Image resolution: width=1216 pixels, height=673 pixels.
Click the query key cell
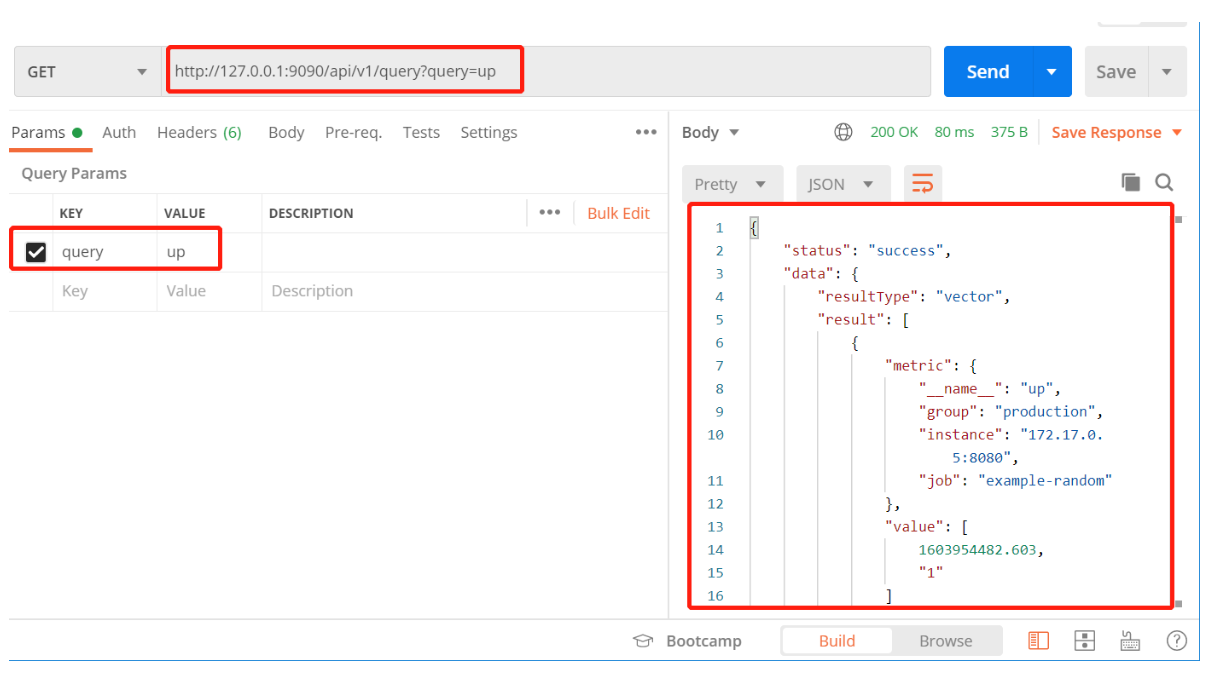point(105,252)
